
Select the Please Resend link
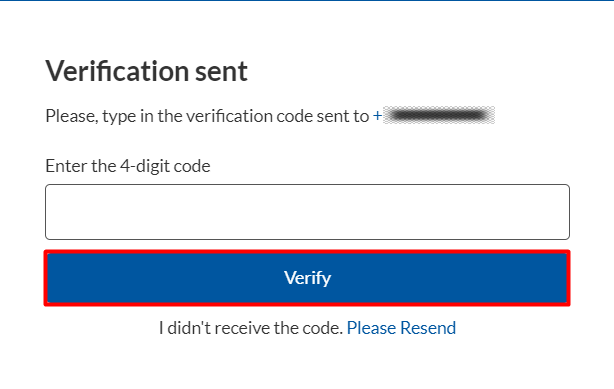[x=401, y=328]
